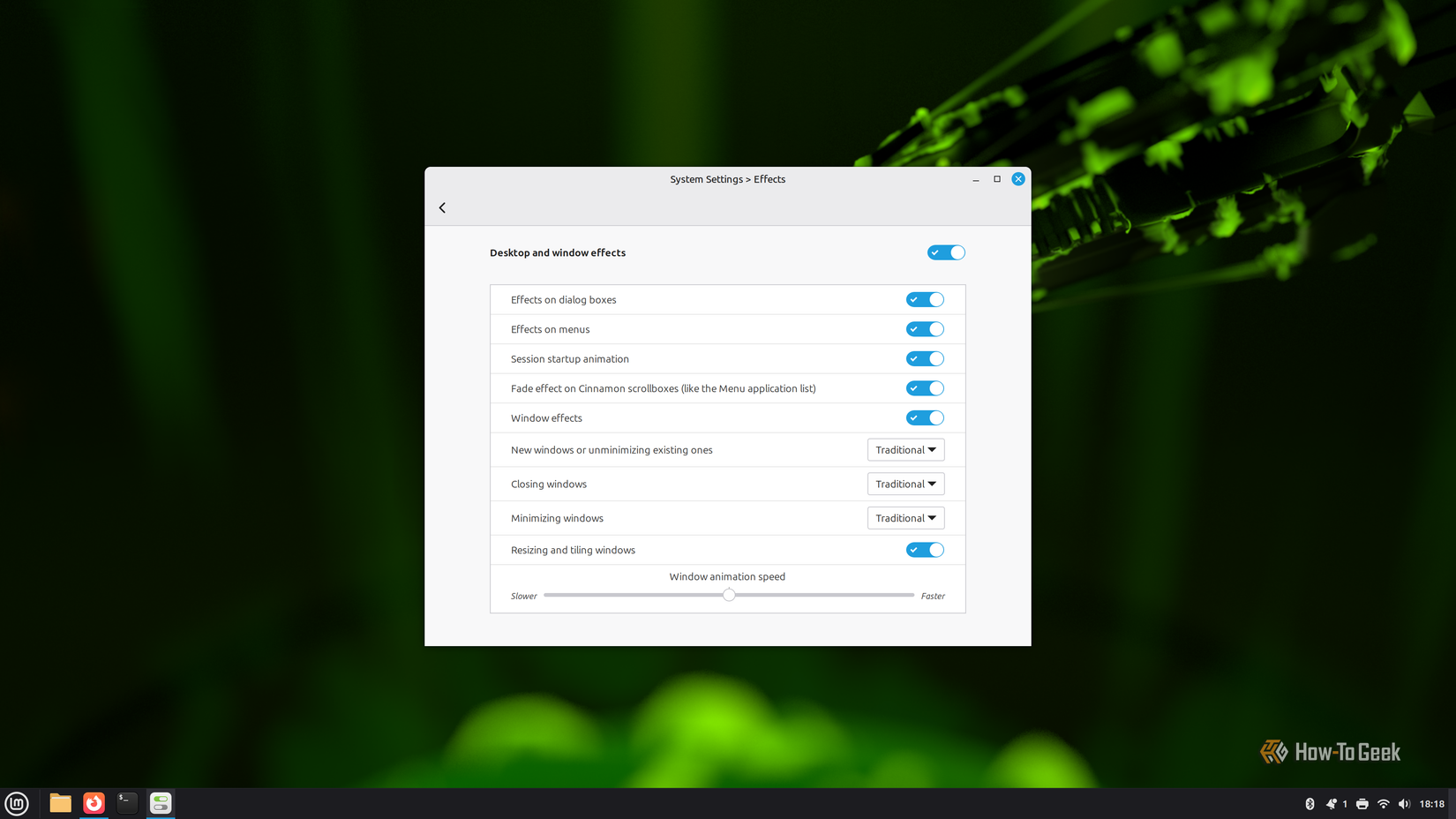
Task: Go back to System Settings overview
Action: pyautogui.click(x=442, y=207)
